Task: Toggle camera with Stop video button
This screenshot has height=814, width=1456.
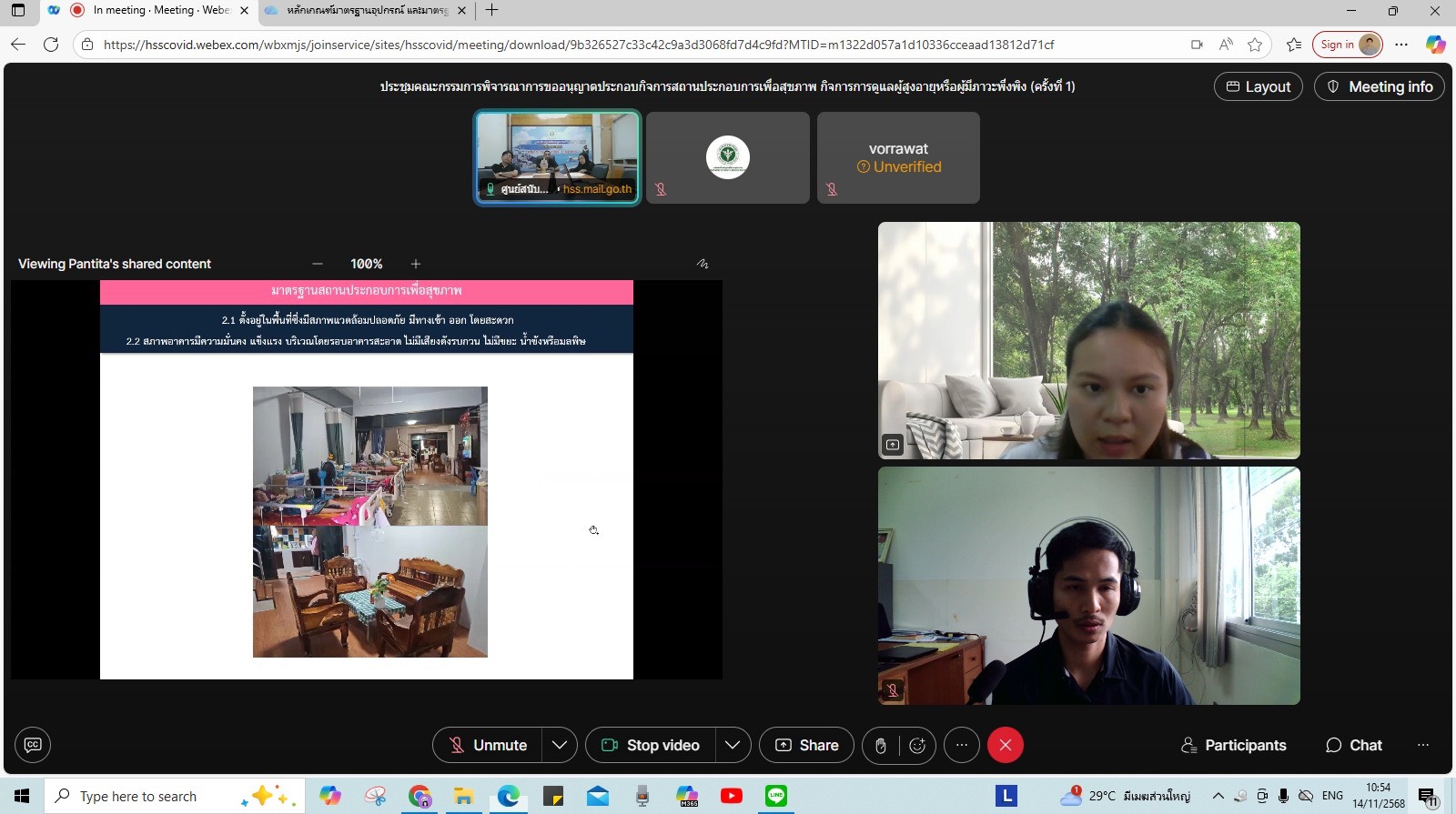Action: (651, 746)
